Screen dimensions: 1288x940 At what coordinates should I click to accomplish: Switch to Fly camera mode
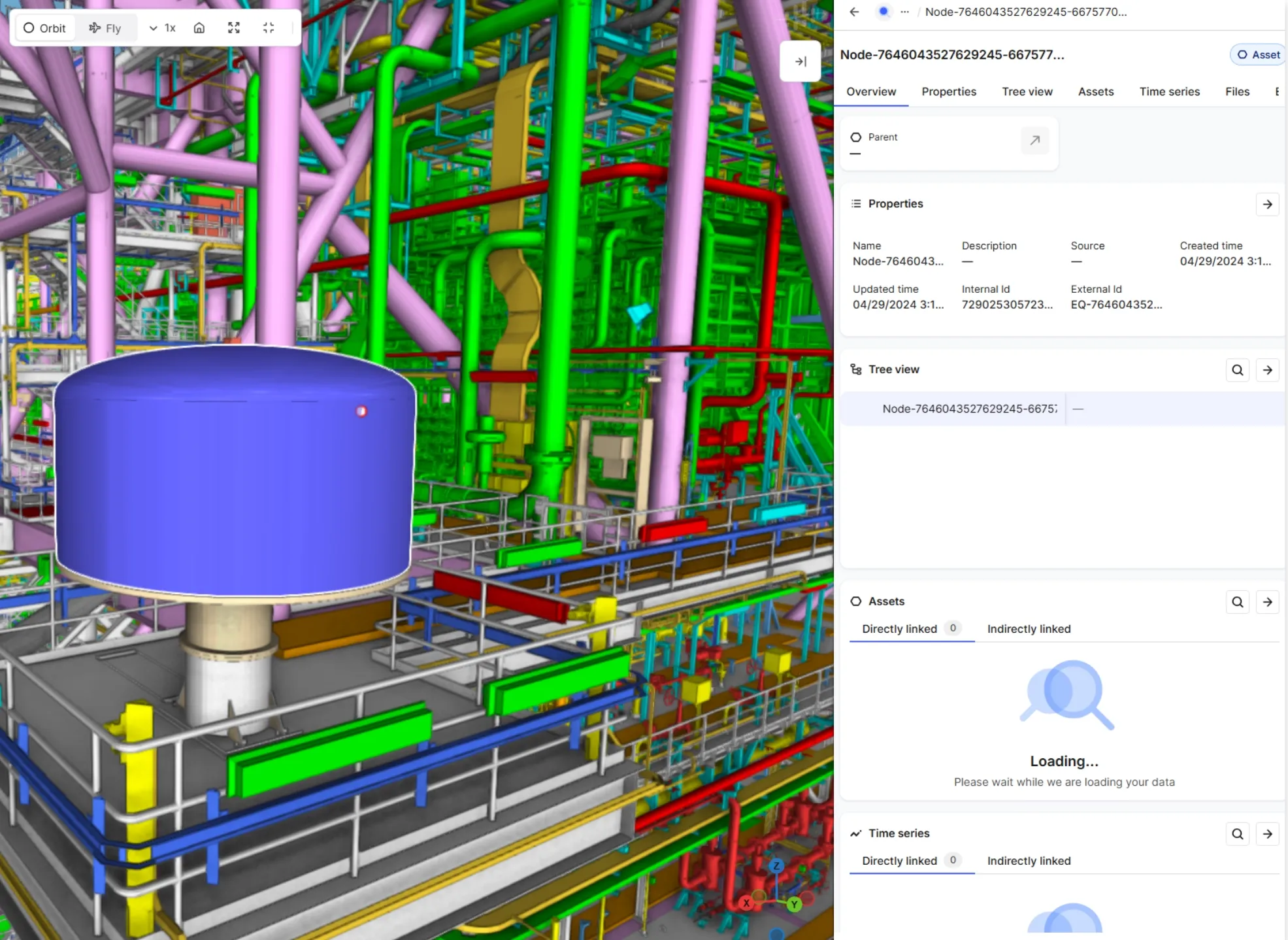tap(105, 28)
